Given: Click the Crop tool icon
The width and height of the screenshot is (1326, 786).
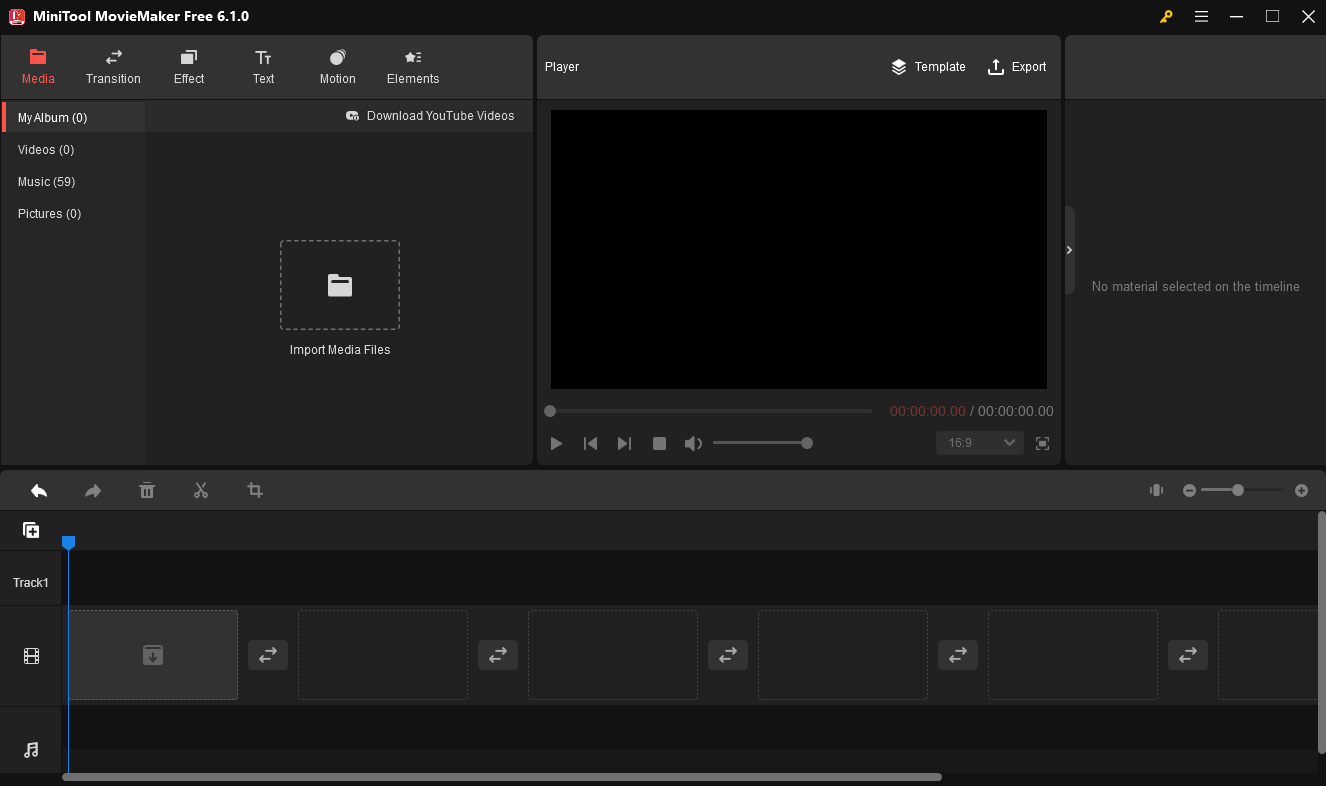Looking at the screenshot, I should point(255,490).
